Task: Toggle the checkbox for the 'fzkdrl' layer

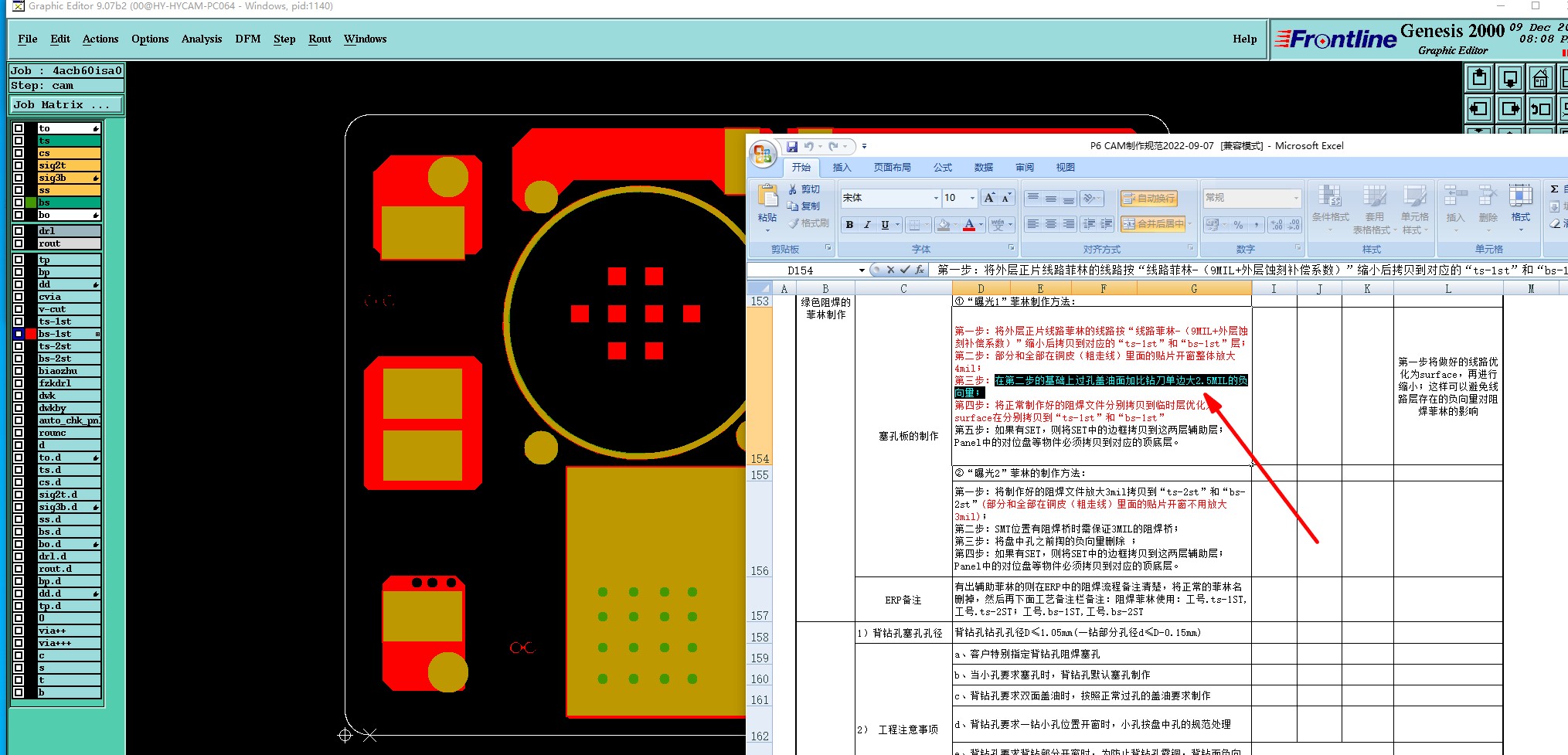Action: click(x=19, y=383)
